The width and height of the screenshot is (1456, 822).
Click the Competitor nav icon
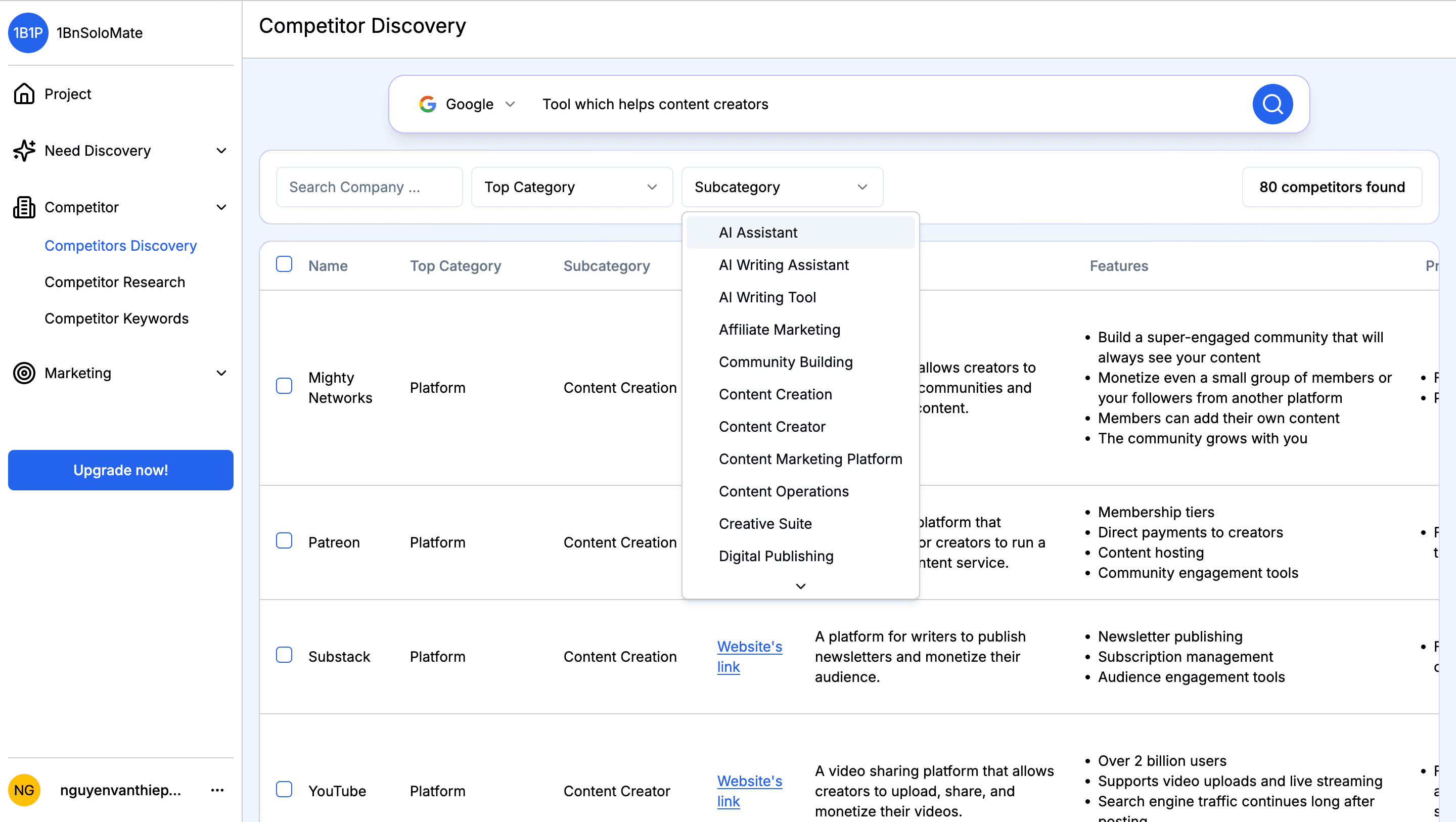[24, 207]
